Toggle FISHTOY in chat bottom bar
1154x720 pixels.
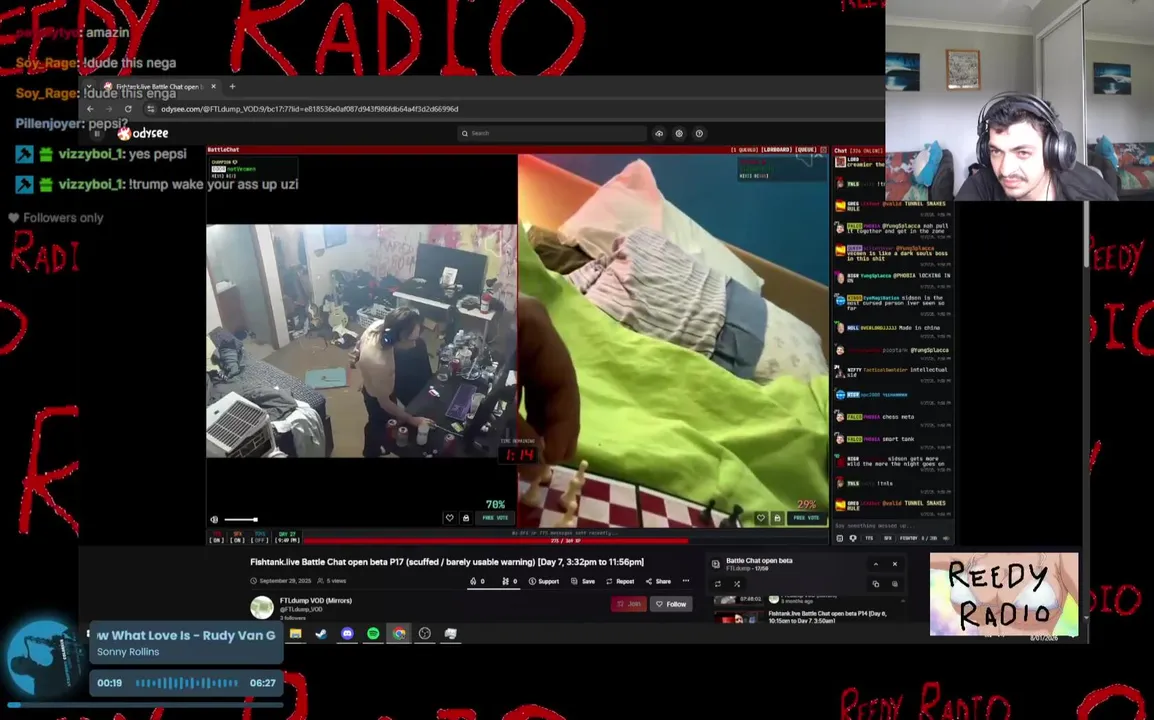pos(909,538)
